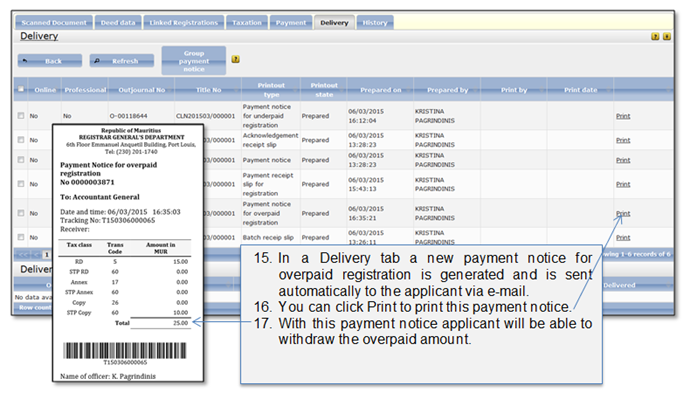Switch to the Taxation tab

[x=247, y=23]
